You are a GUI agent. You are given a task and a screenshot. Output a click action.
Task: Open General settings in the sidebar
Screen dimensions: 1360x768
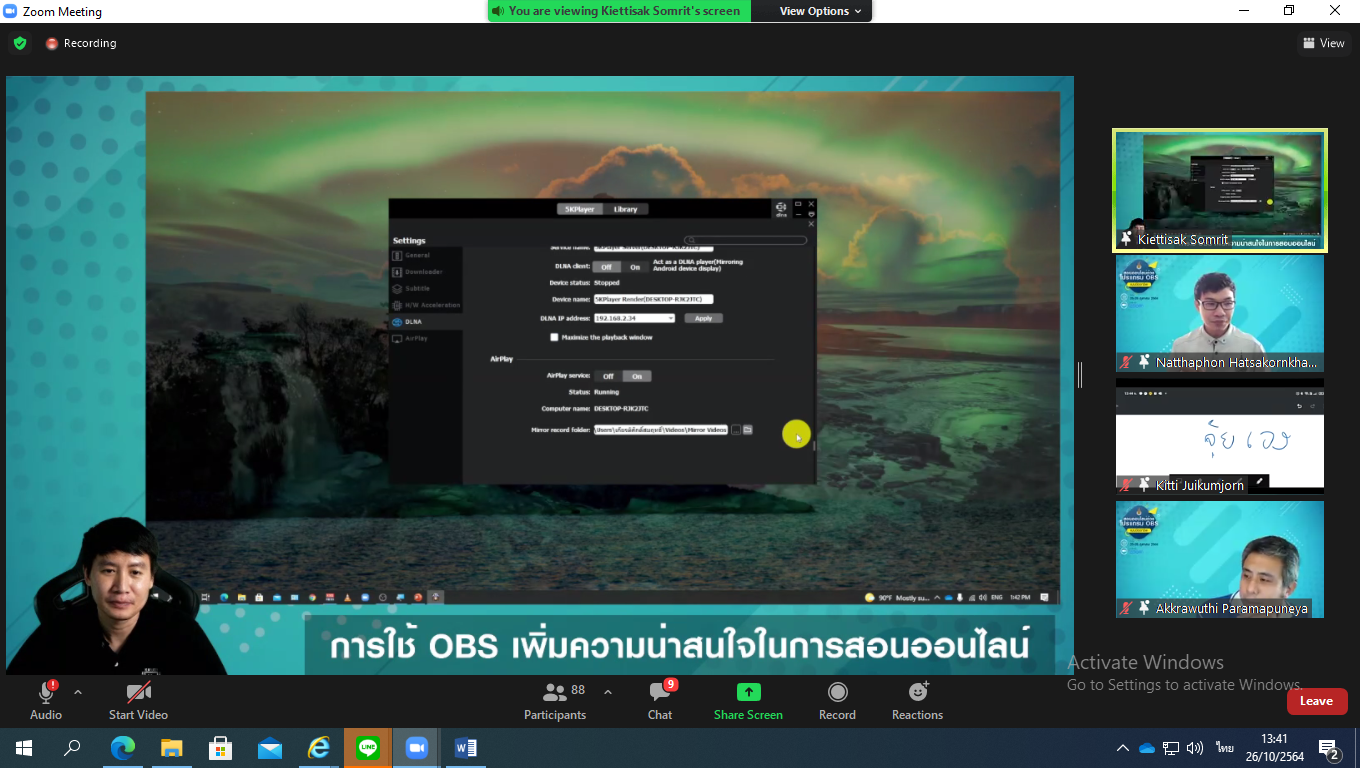coord(426,256)
